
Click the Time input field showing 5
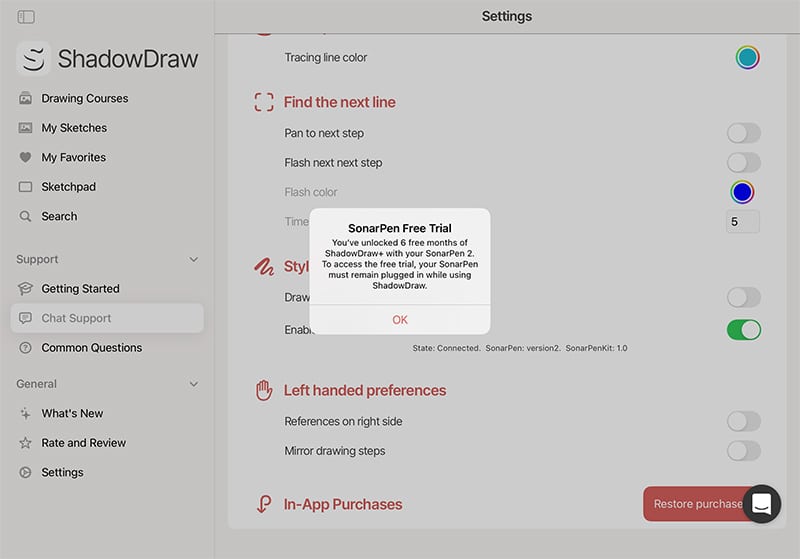(742, 222)
